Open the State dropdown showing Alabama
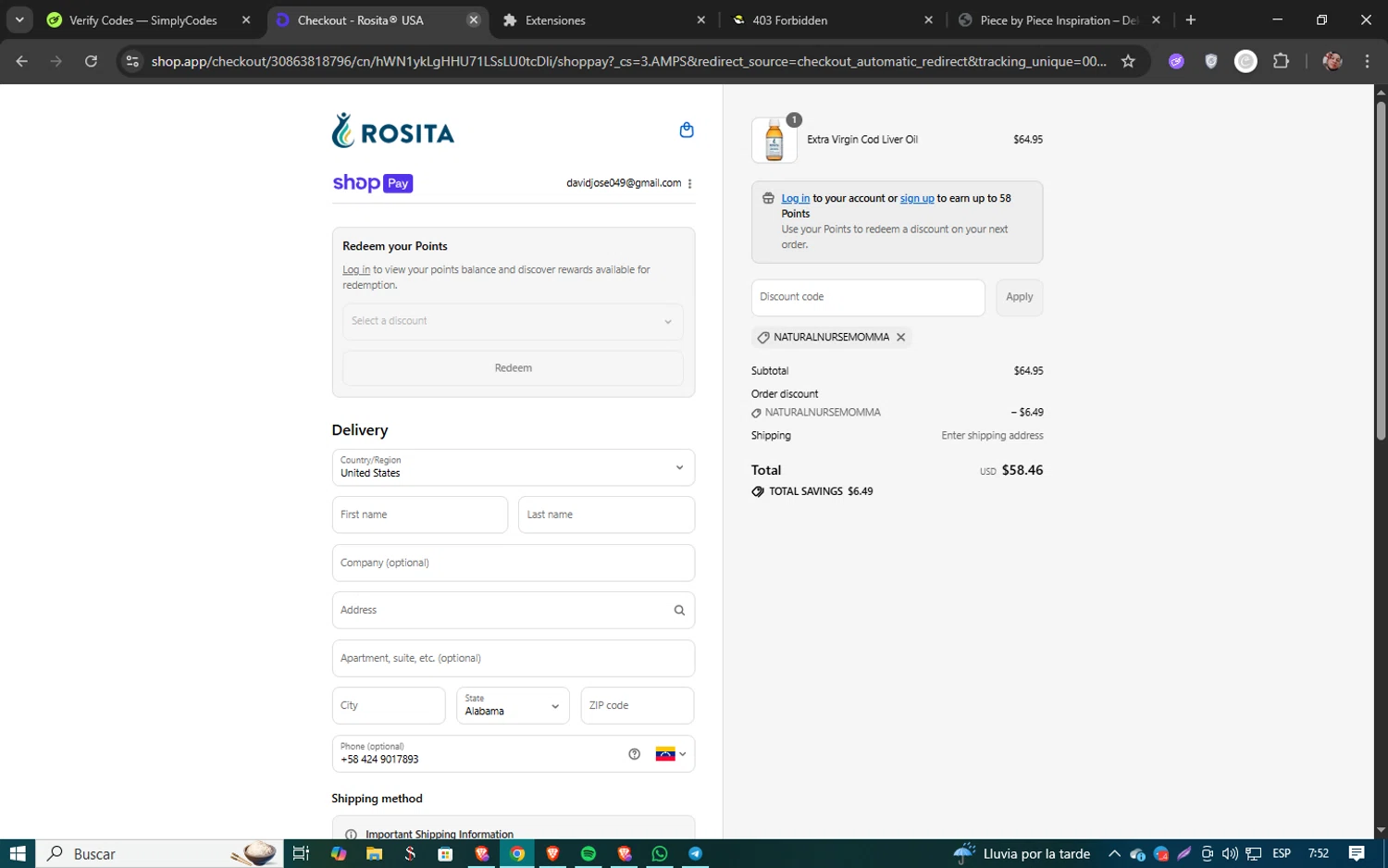Screen dimensions: 1388x868 (x=513, y=705)
